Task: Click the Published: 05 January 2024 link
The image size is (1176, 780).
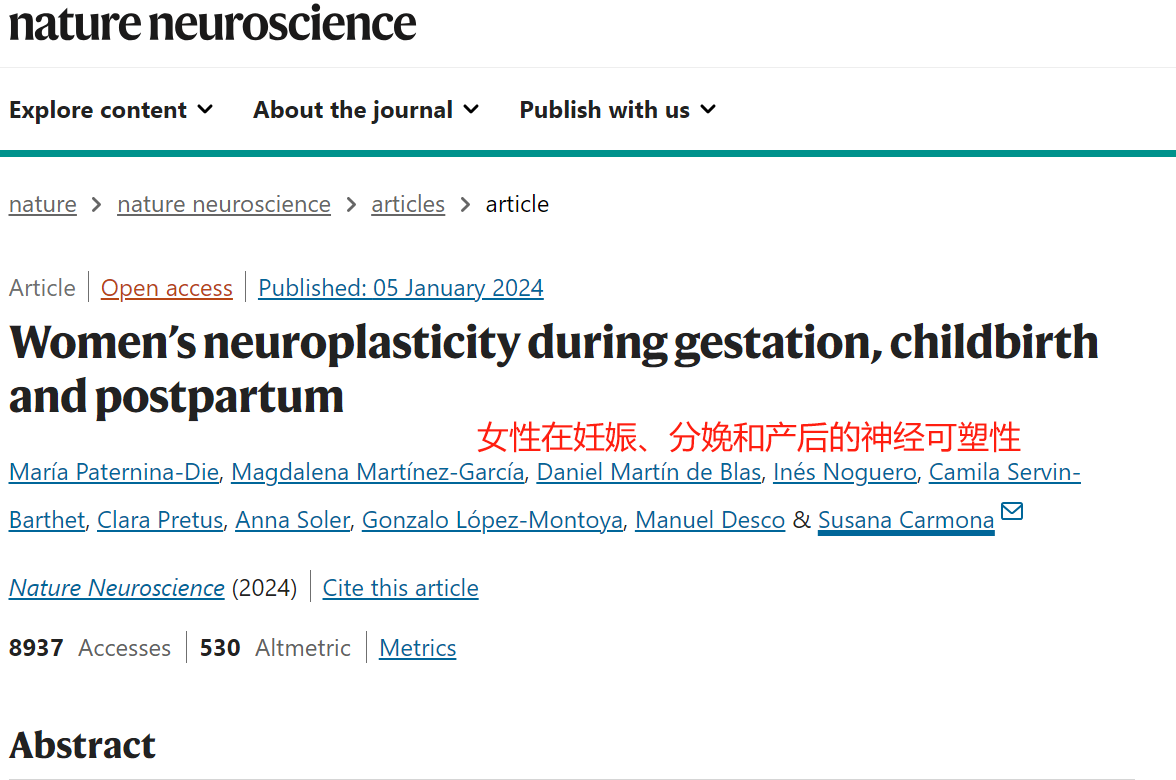Action: click(x=400, y=288)
